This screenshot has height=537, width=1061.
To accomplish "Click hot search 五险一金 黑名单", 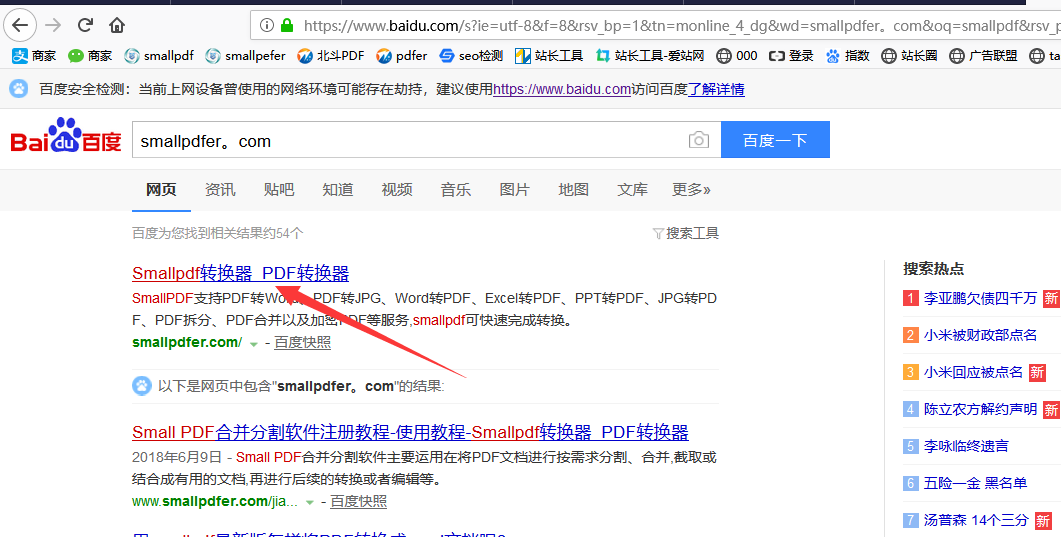I will coord(975,483).
